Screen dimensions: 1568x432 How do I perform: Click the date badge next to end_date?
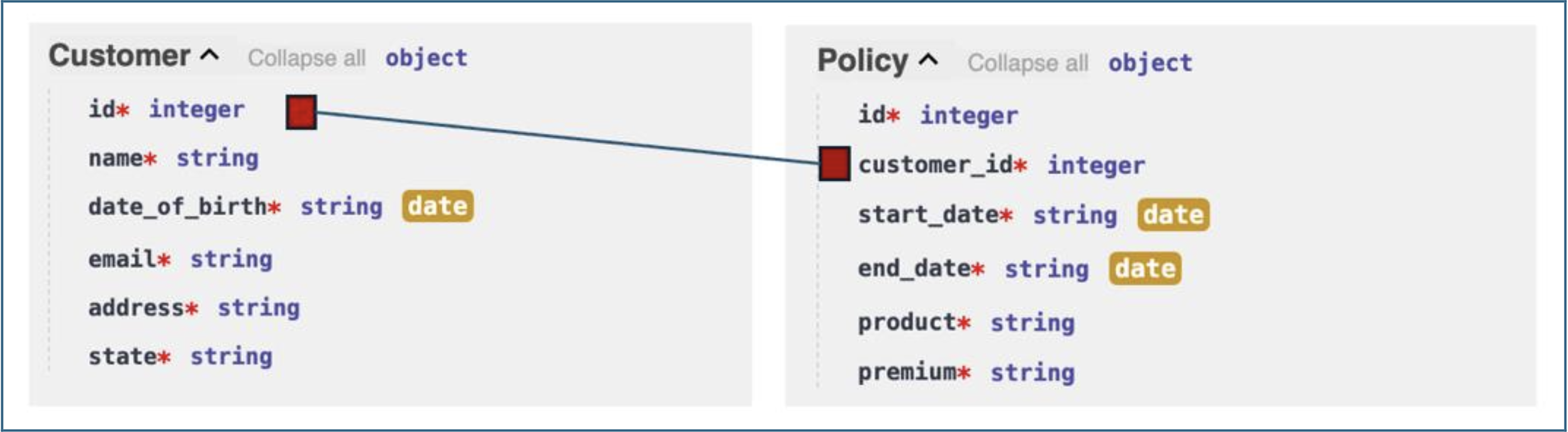pyautogui.click(x=1145, y=268)
